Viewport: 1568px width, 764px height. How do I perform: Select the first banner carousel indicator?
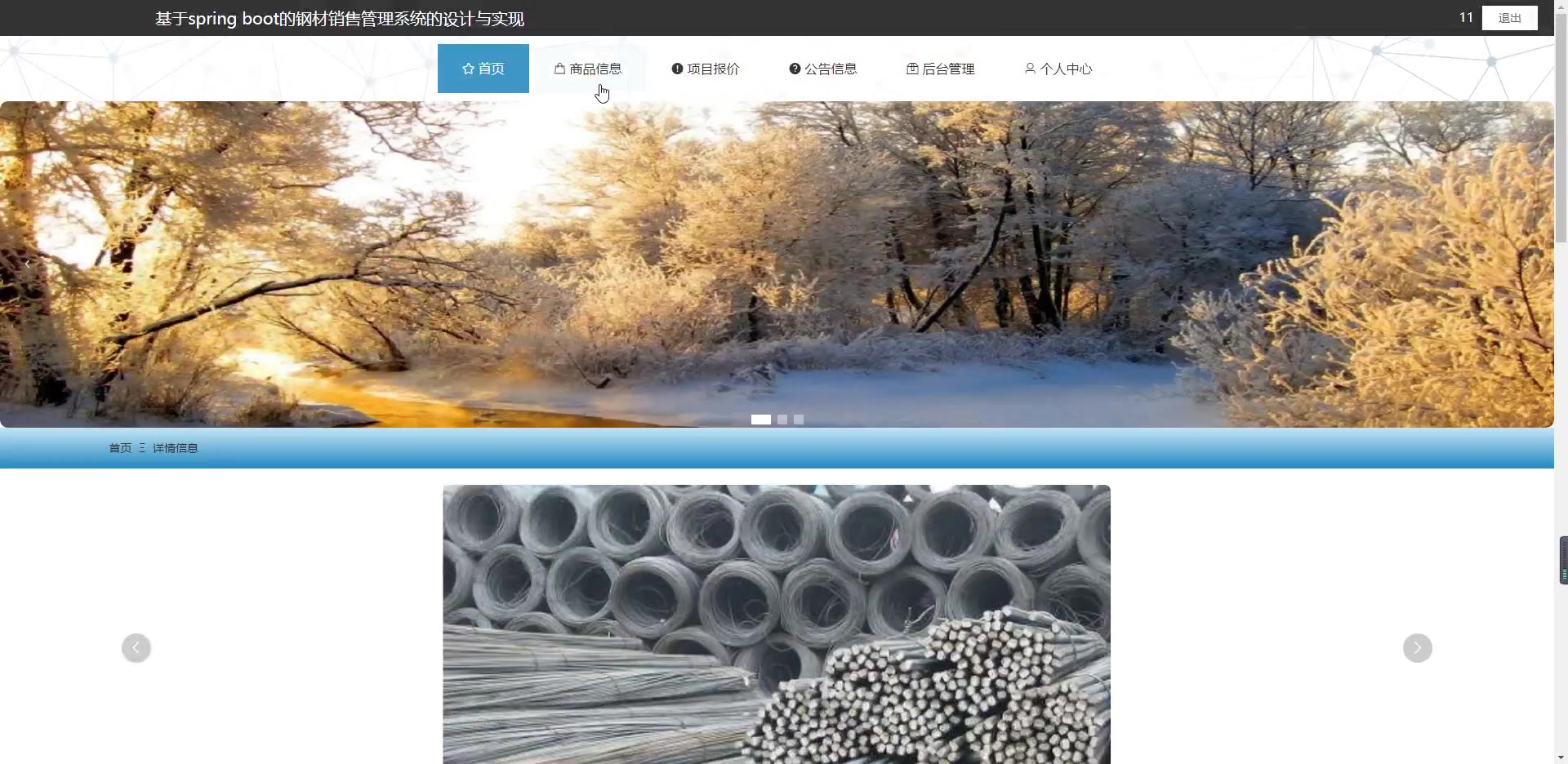pyautogui.click(x=761, y=420)
